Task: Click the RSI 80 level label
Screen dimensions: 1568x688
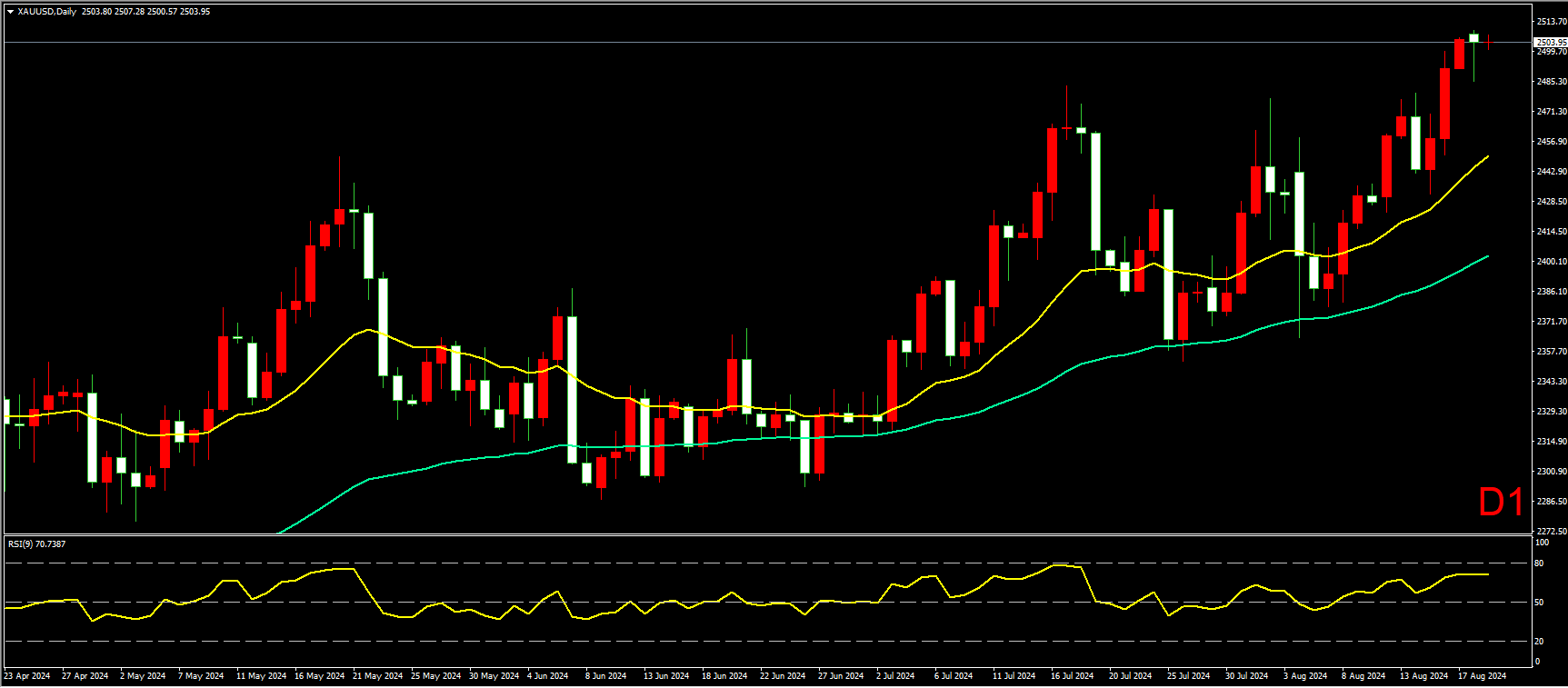Action: click(1539, 563)
